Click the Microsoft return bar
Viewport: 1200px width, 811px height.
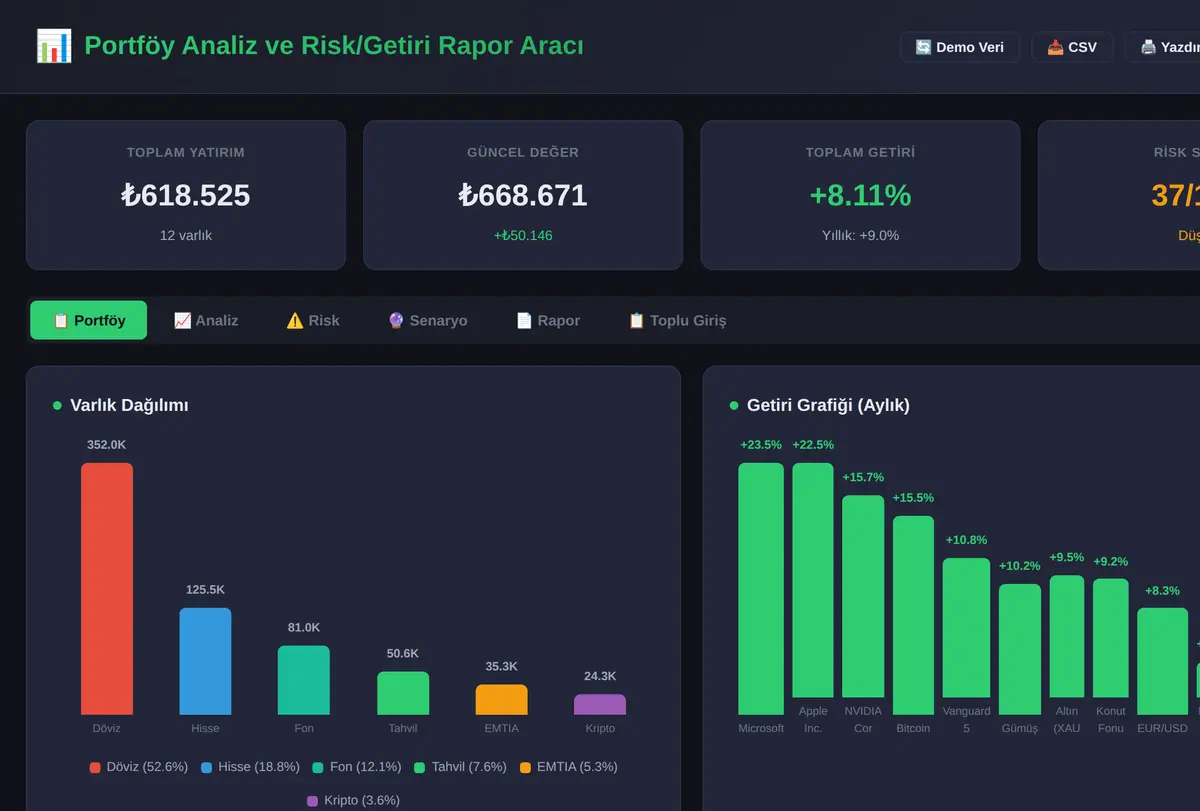[761, 589]
